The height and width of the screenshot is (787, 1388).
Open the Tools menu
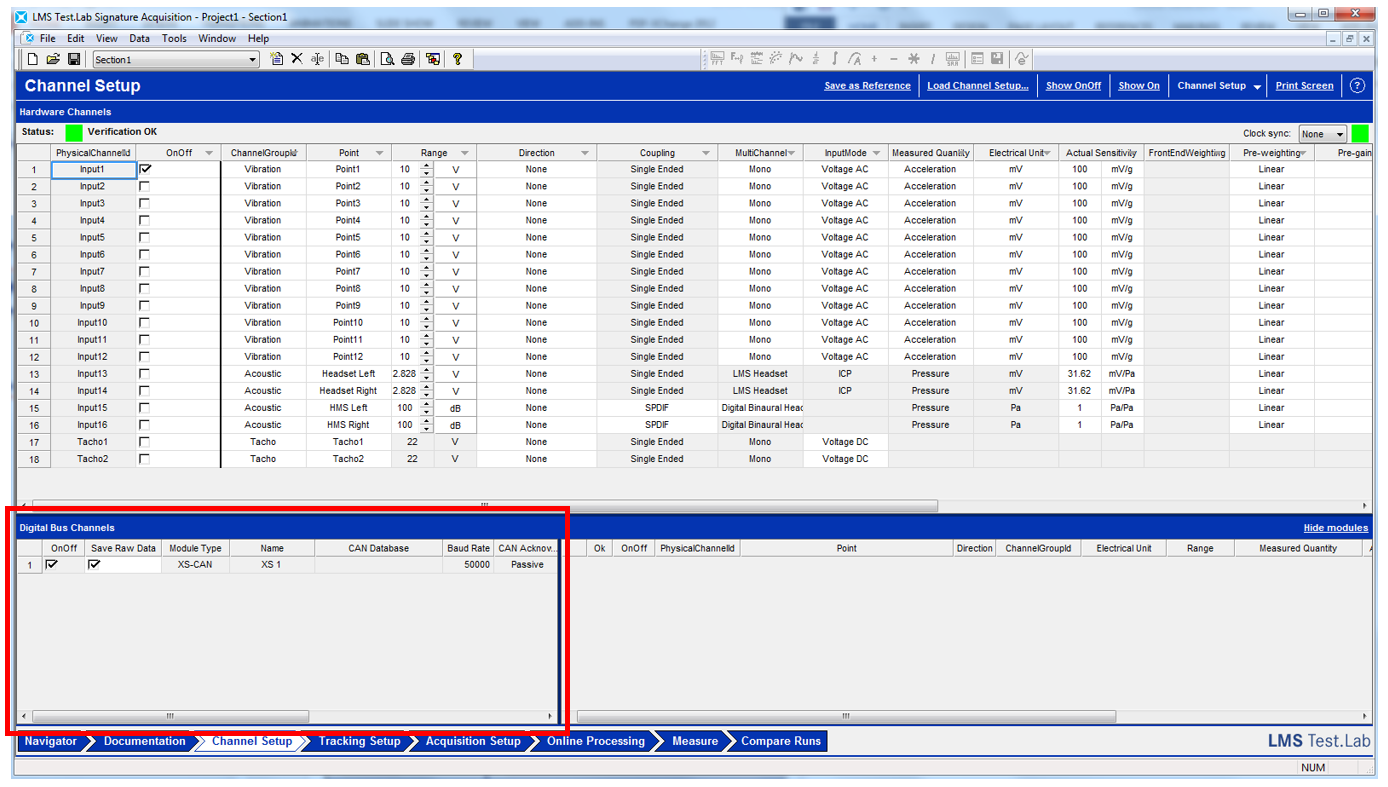pos(174,38)
